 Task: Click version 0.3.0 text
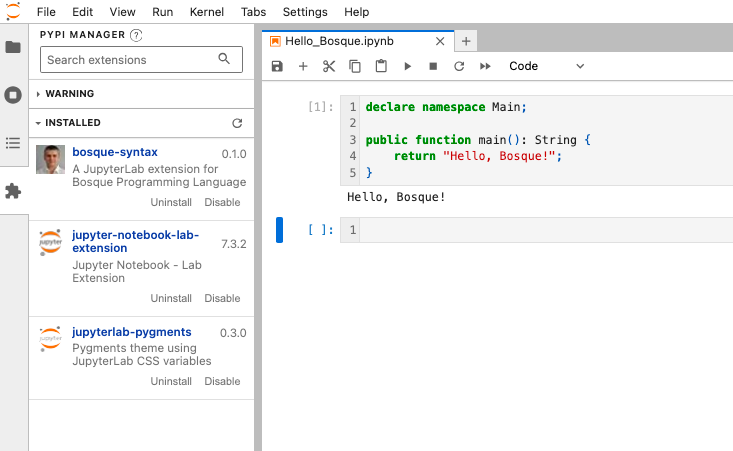233,333
